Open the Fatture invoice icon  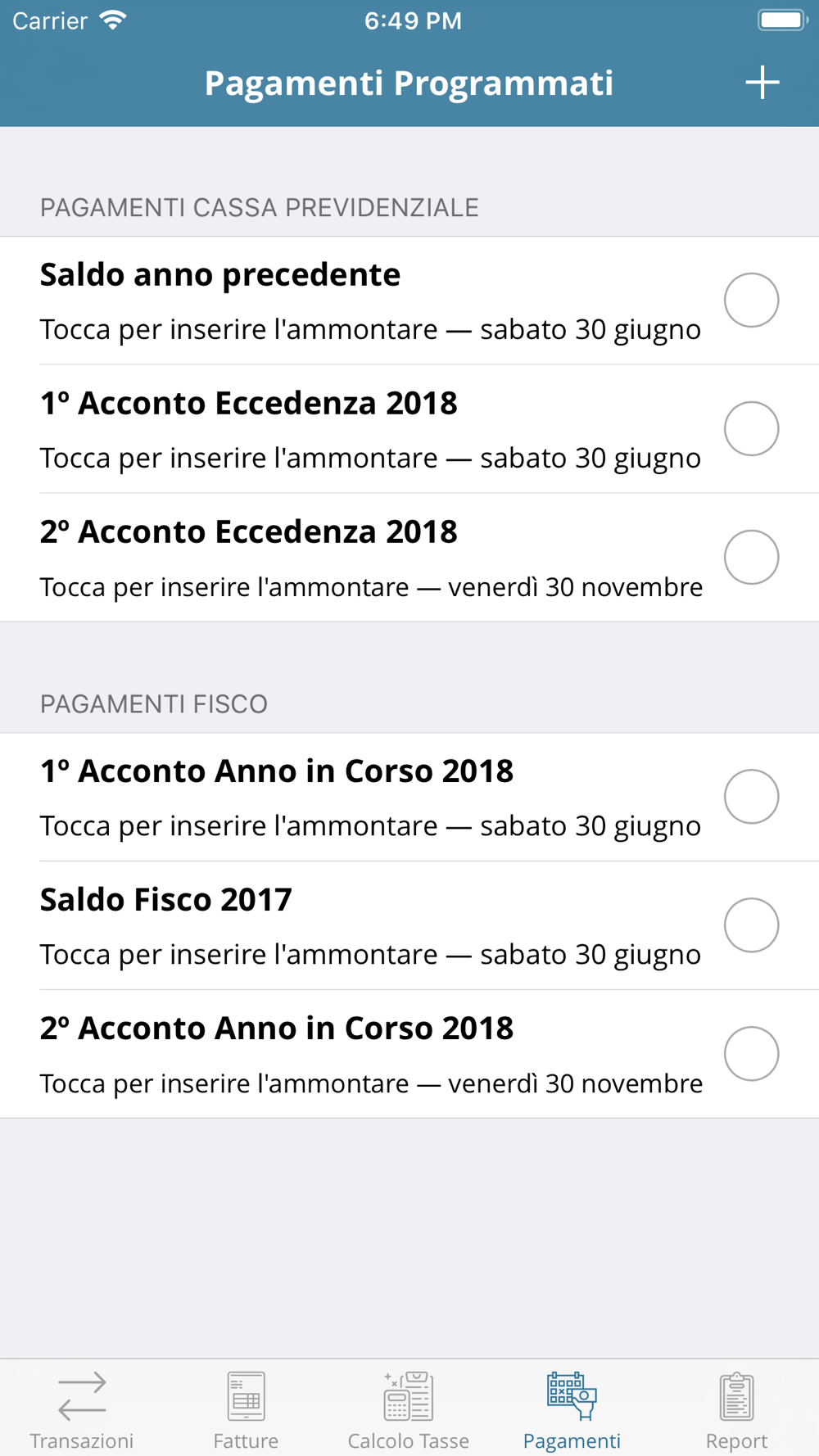(x=246, y=1395)
